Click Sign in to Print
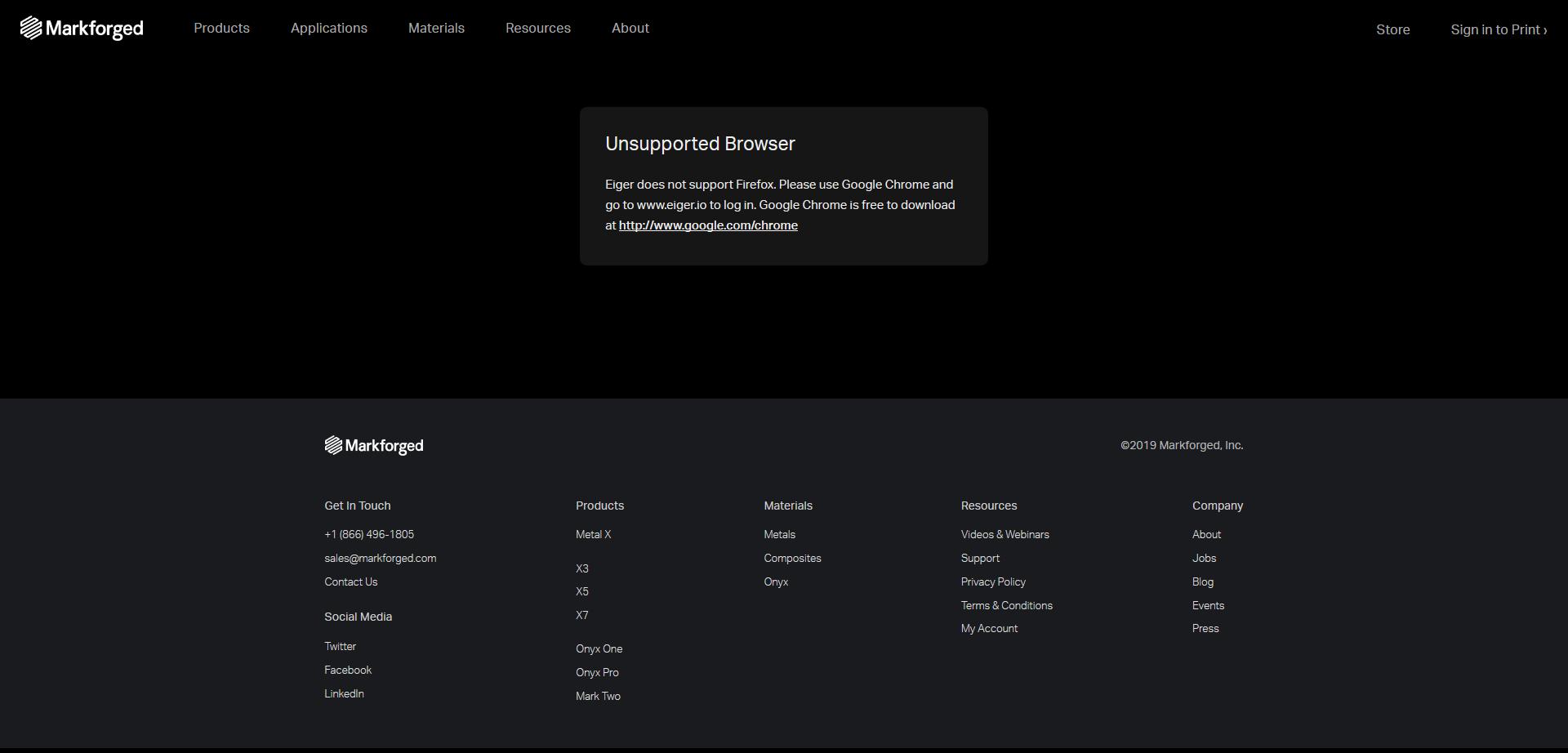Viewport: 1568px width, 753px height. [x=1498, y=29]
